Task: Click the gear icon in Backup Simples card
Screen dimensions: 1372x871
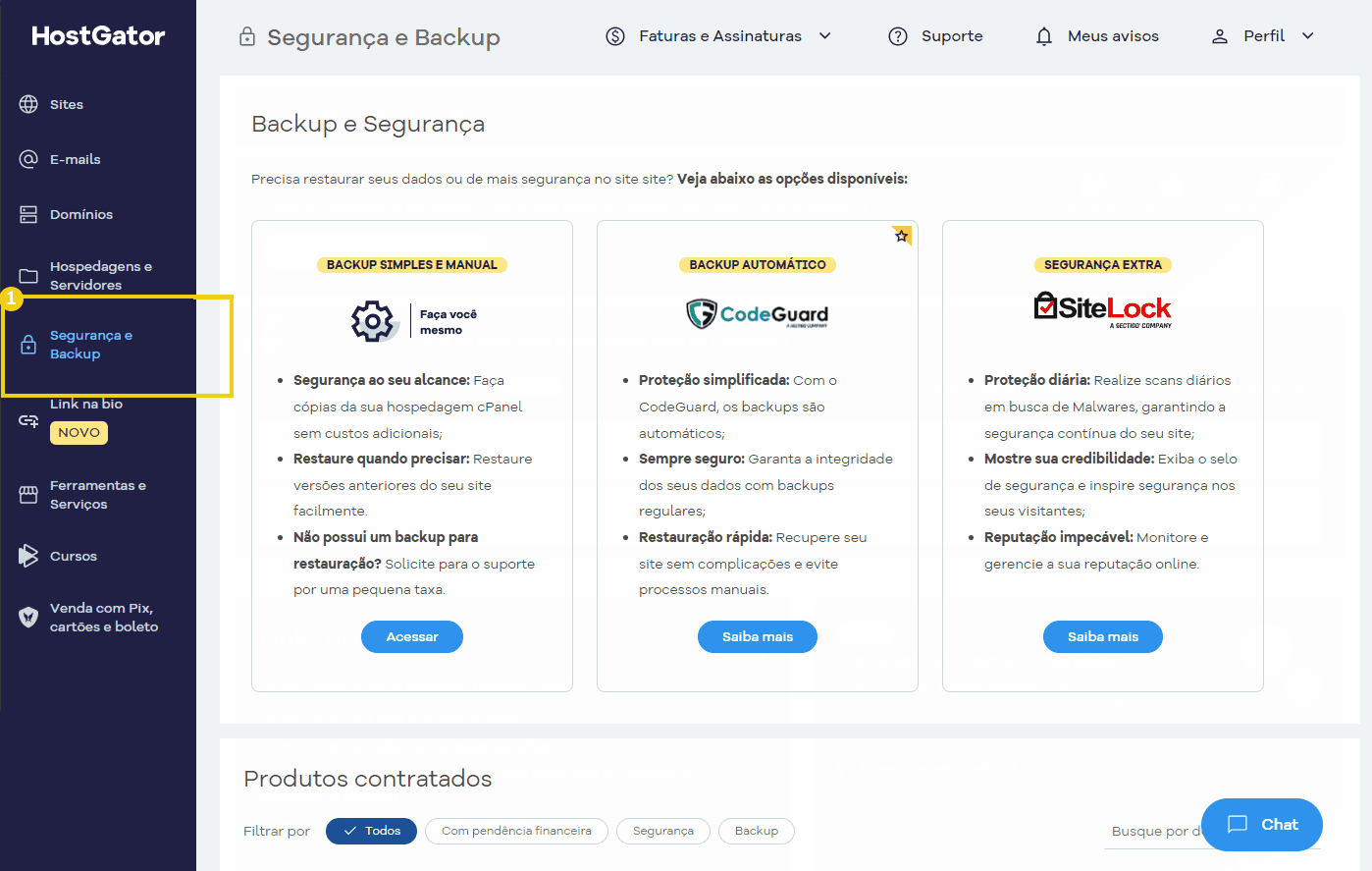Action: point(373,321)
